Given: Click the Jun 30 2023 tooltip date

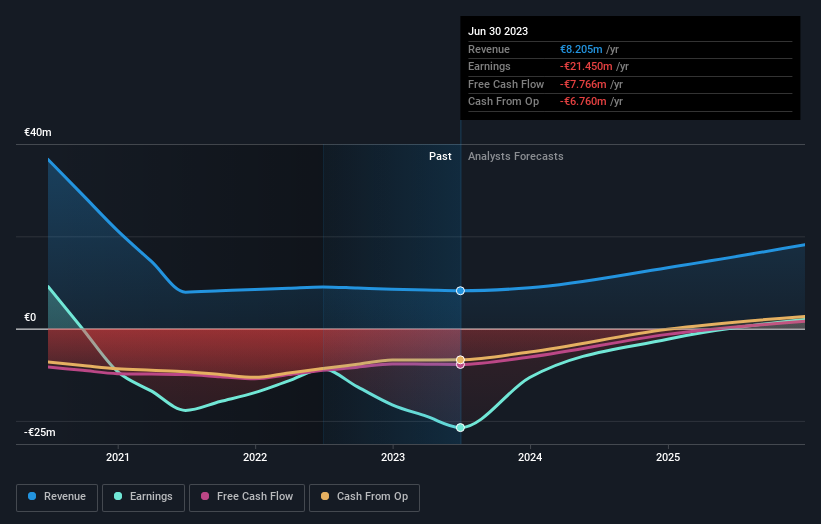Looking at the screenshot, I should [498, 31].
